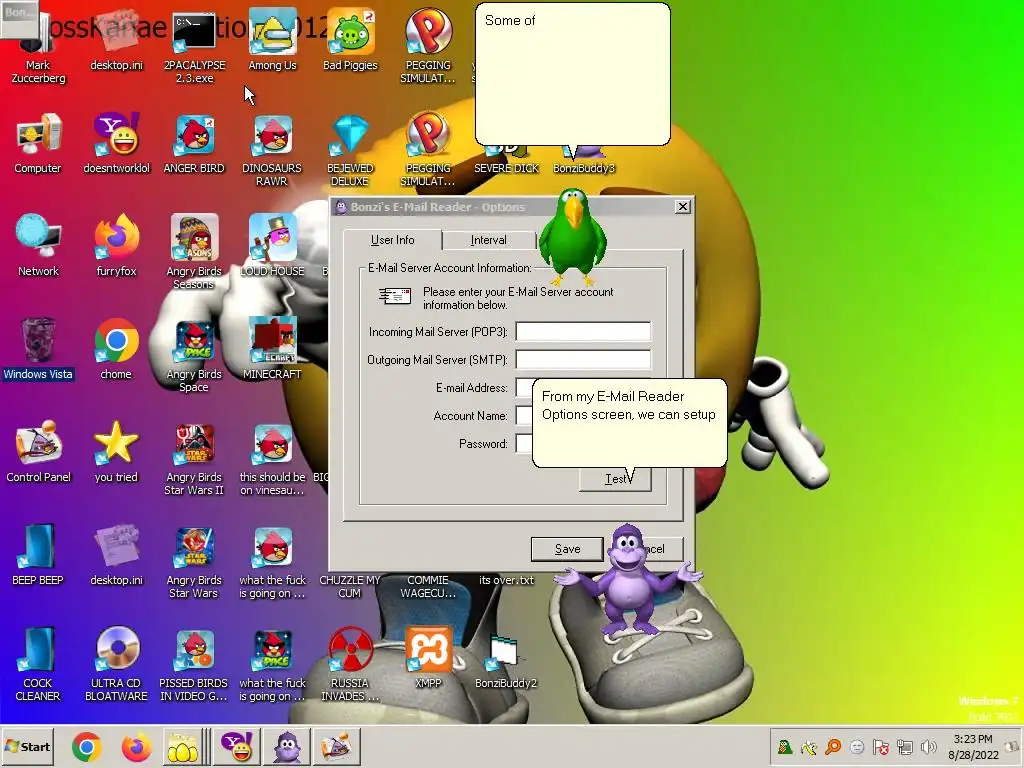Focus the Outgoing Mail Server (SMTP) field
The width and height of the screenshot is (1024, 768).
pyautogui.click(x=583, y=359)
